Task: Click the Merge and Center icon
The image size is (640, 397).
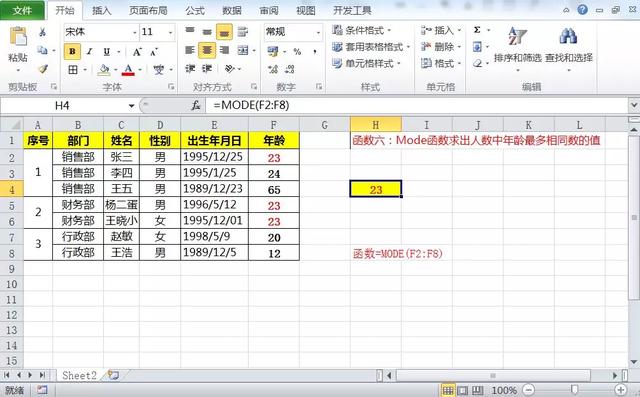Action: 243,50
